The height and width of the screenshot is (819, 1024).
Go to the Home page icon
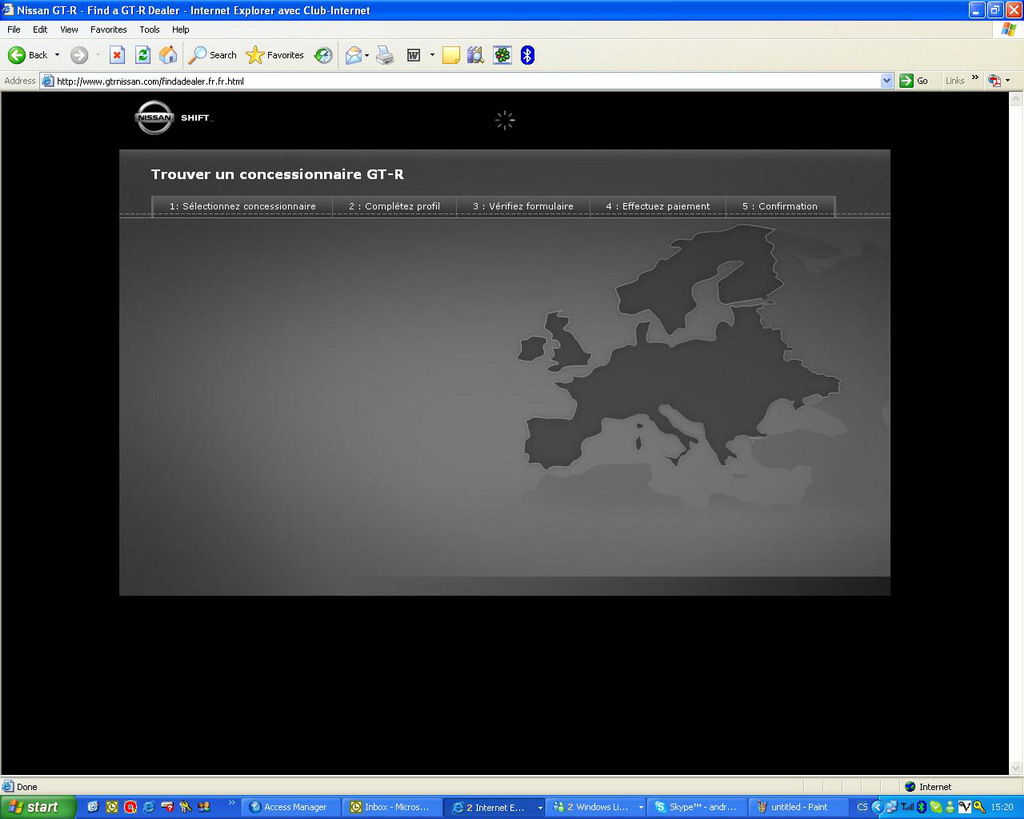coord(169,55)
